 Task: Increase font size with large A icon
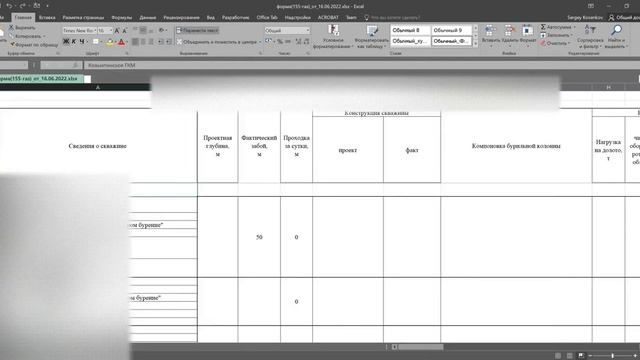(x=117, y=31)
